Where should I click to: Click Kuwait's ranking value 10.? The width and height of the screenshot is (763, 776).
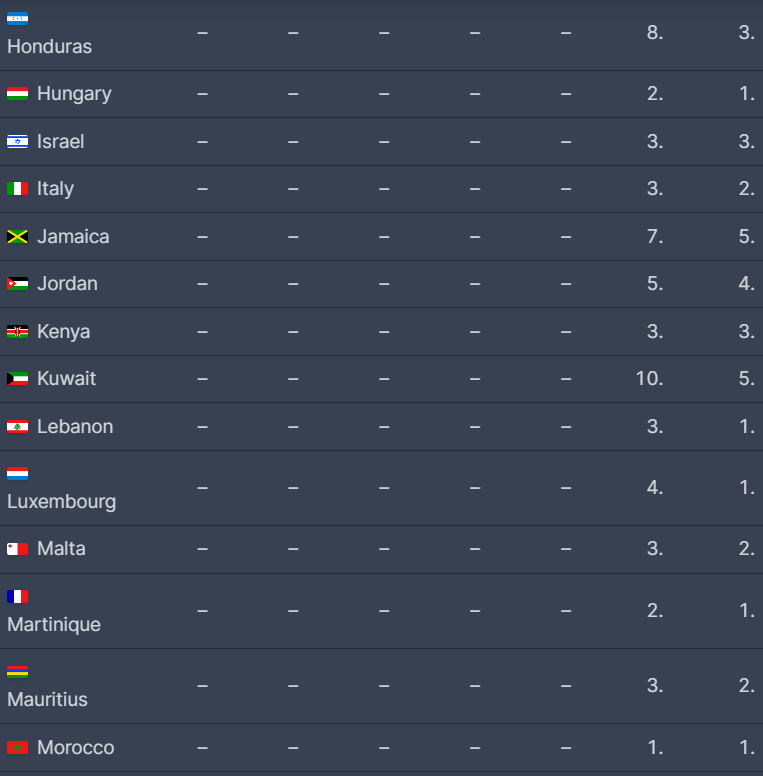coord(649,379)
